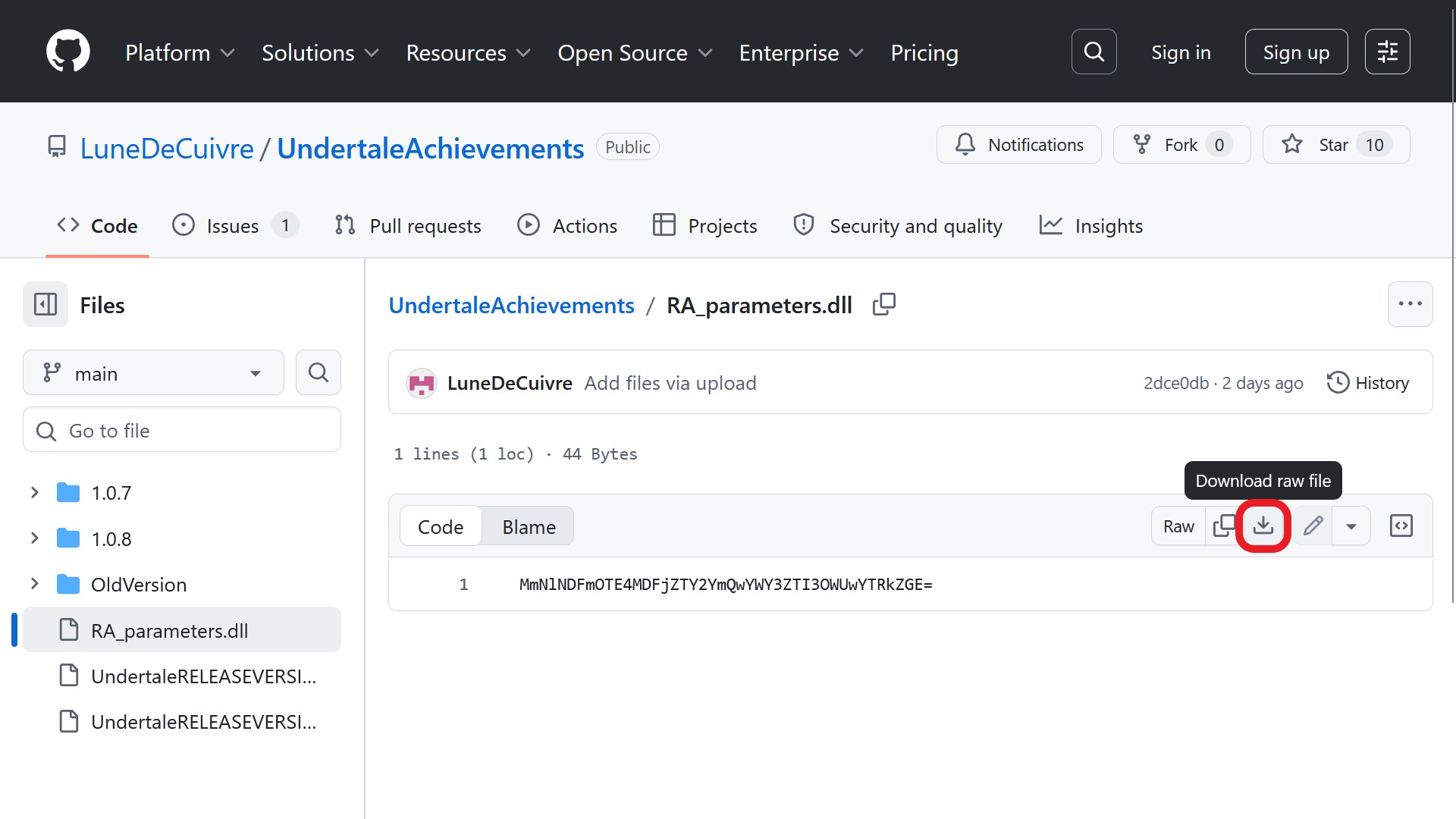
Task: Go to the GitHub homepage logo
Action: pyautogui.click(x=68, y=52)
